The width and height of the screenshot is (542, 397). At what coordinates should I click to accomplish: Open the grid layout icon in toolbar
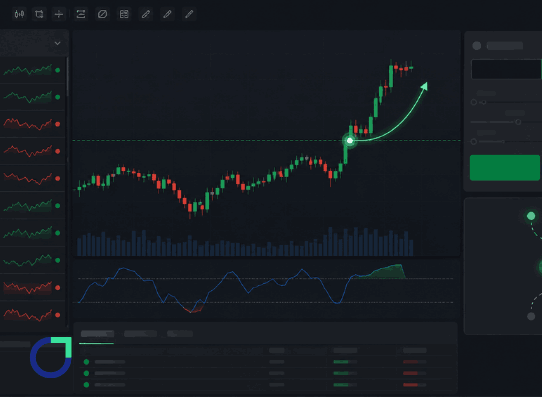pos(124,14)
